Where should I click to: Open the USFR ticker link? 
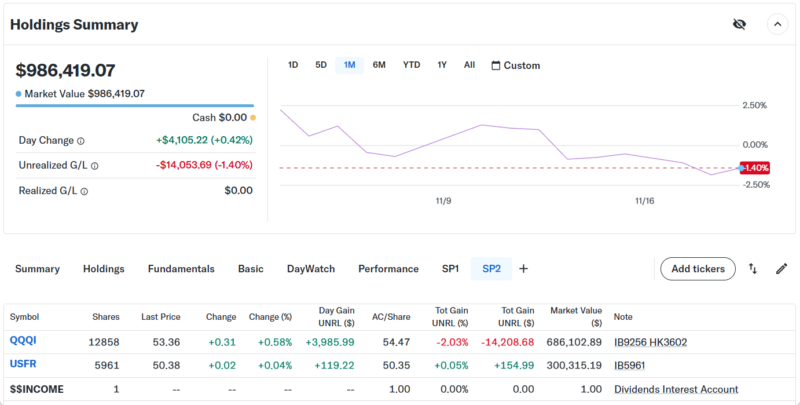[24, 365]
